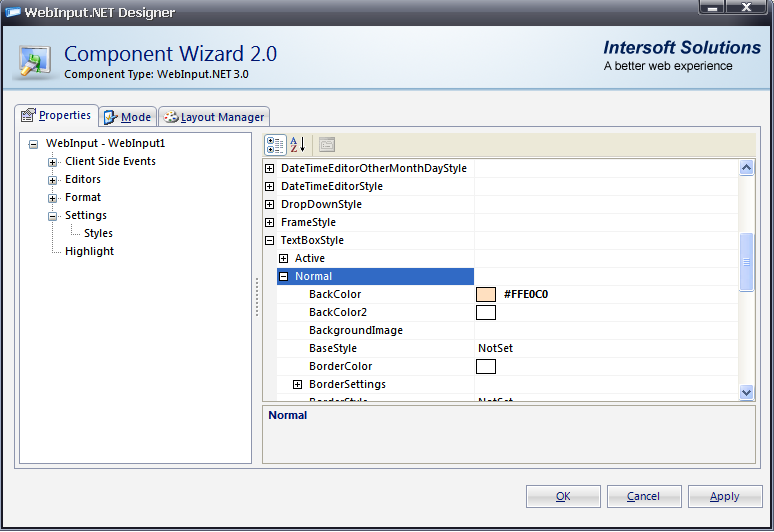Click the property grid scroll down arrow
The width and height of the screenshot is (774, 532).
coord(746,393)
